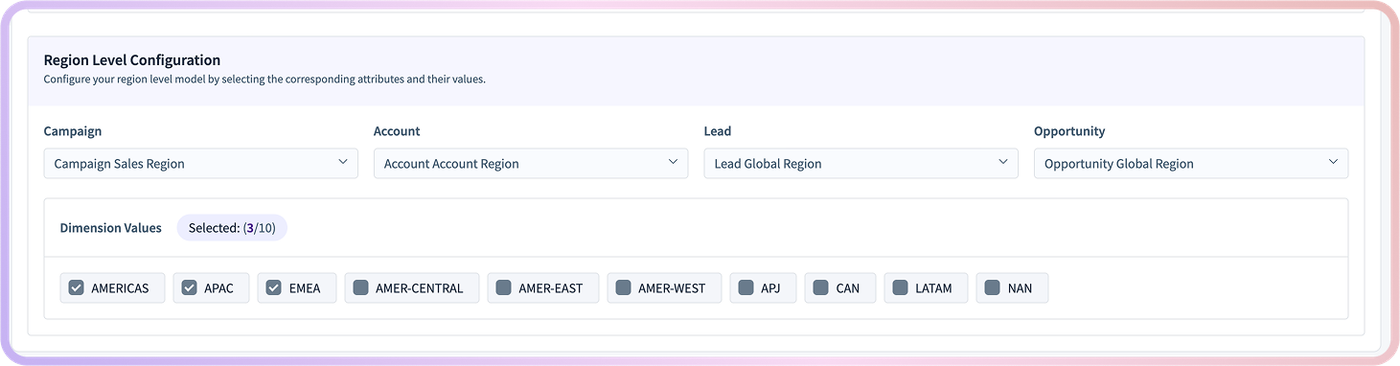Tick the NAN checkbox
The width and height of the screenshot is (1400, 366).
(992, 288)
